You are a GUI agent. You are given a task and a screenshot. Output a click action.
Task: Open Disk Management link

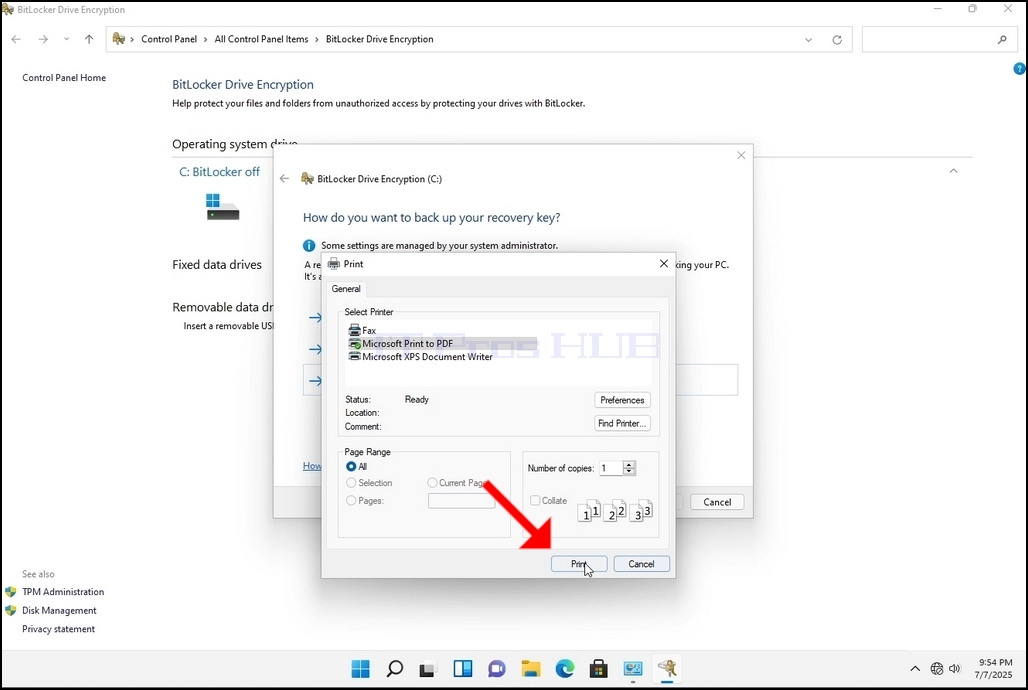(x=59, y=610)
